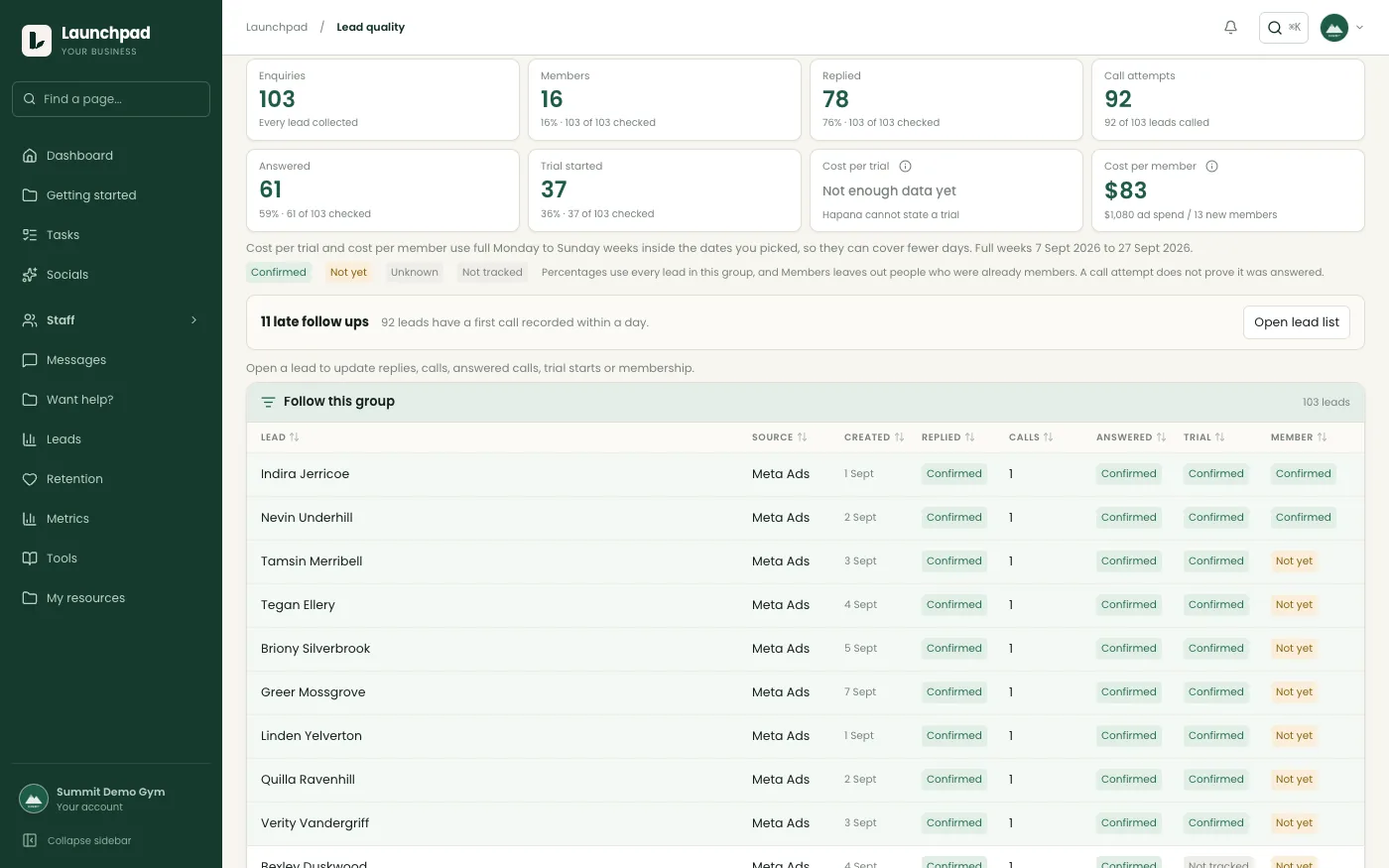Sort the table by Source column
This screenshot has width=1389, height=868.
click(x=780, y=437)
